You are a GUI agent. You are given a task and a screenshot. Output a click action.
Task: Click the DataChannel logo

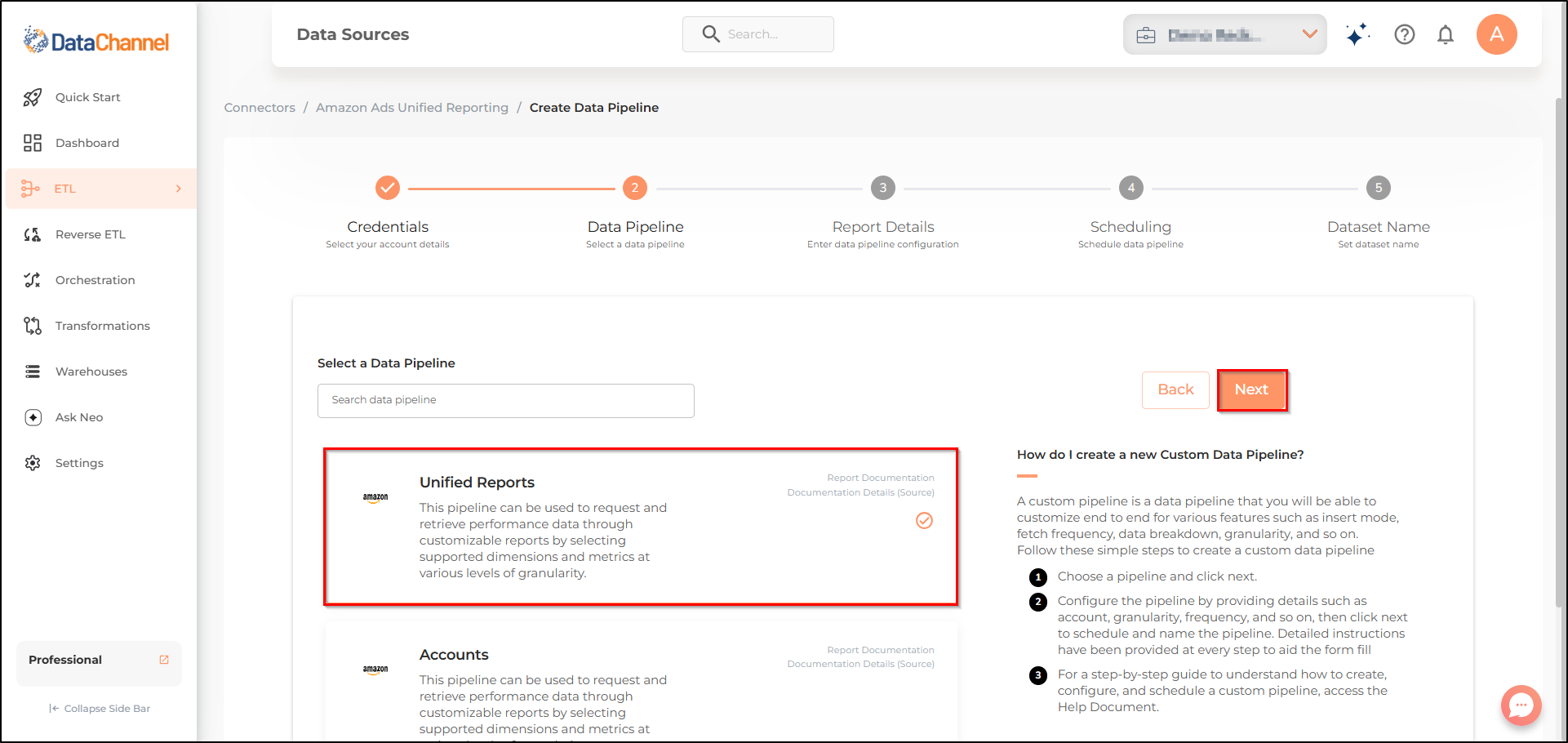[x=96, y=41]
